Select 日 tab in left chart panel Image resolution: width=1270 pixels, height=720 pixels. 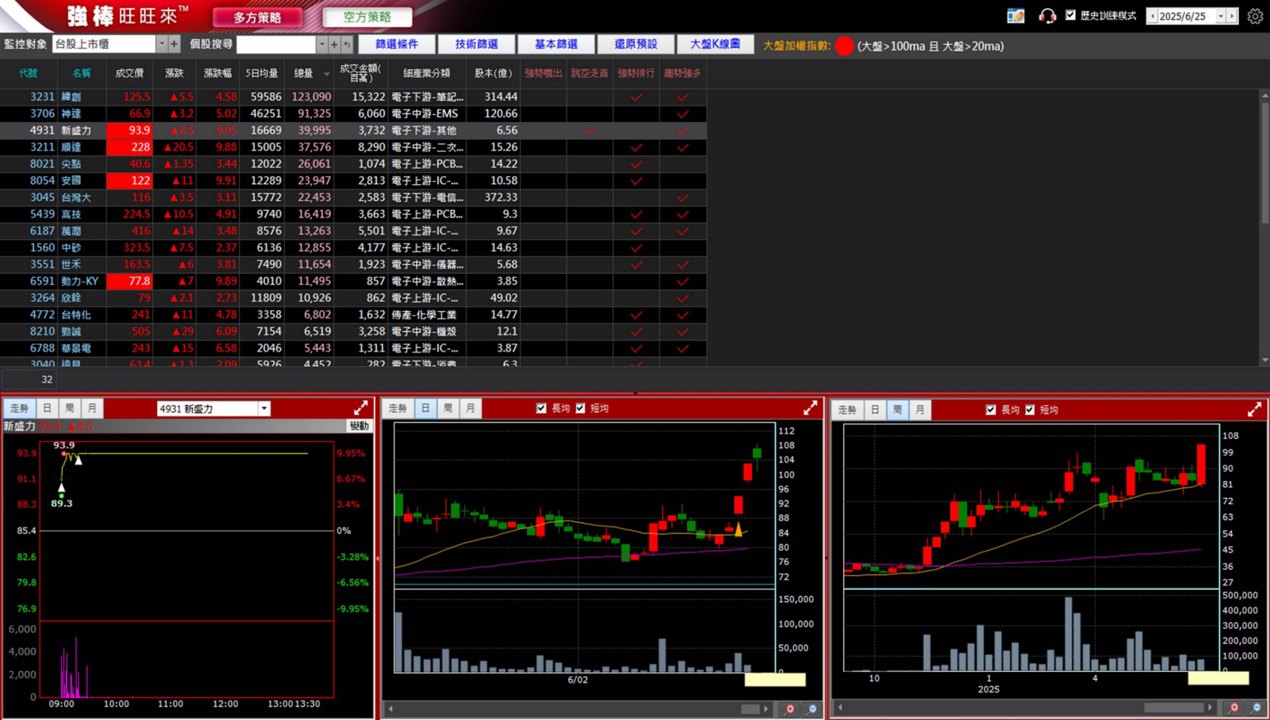(47, 408)
